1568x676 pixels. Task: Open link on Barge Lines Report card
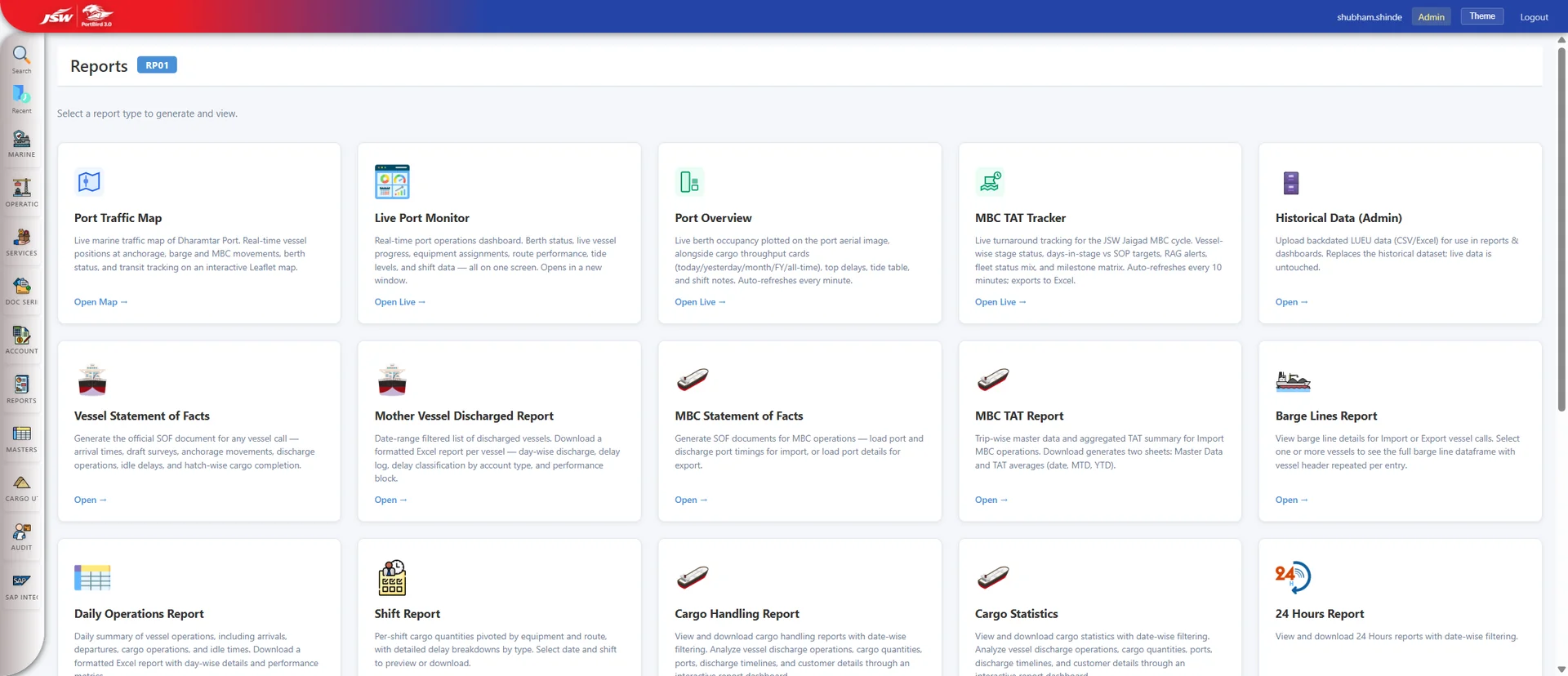pos(1292,500)
